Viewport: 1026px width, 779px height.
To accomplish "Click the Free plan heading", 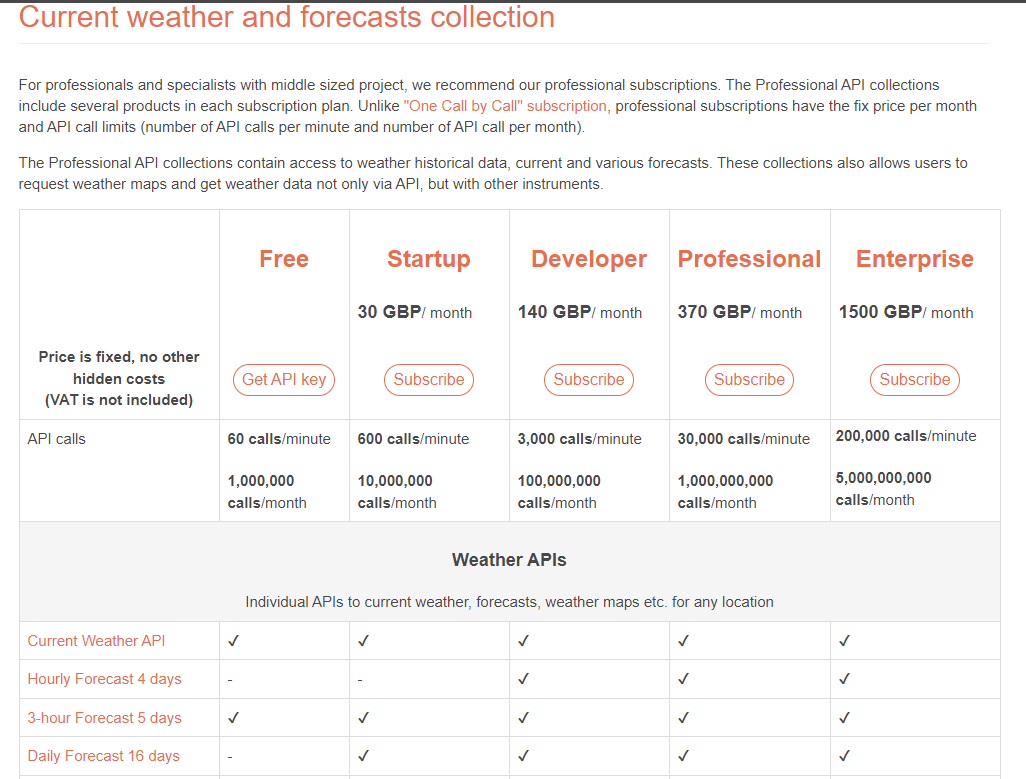I will click(x=284, y=259).
